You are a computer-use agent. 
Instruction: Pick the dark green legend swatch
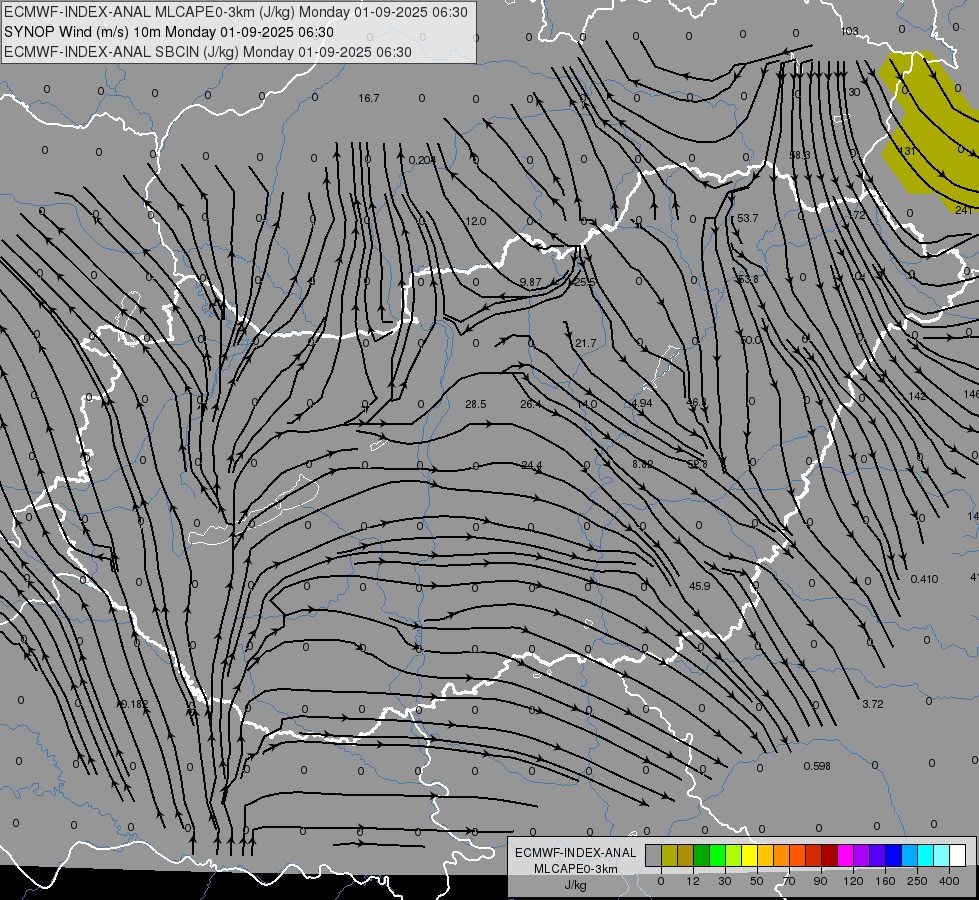pos(702,856)
